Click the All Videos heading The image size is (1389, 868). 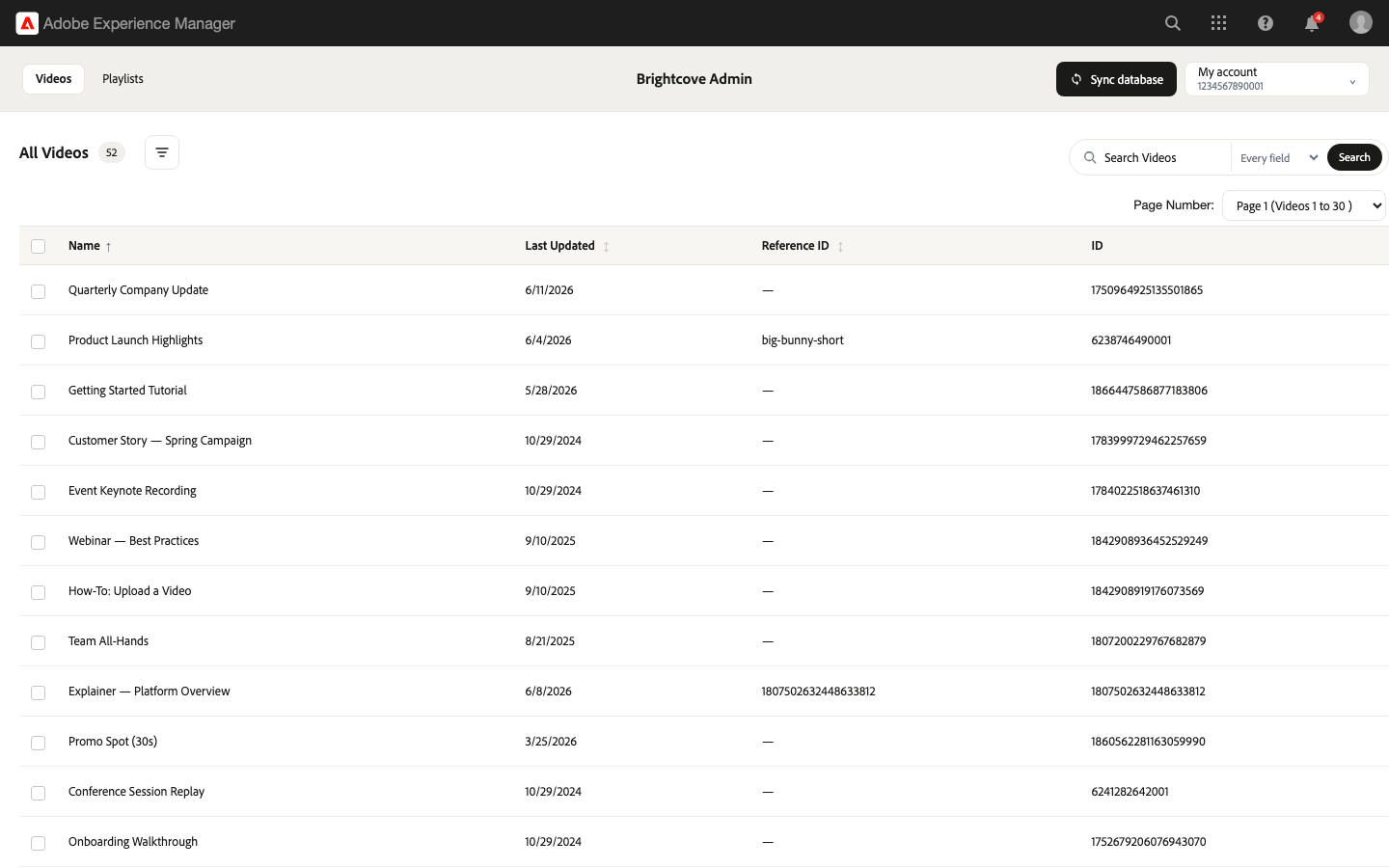click(x=54, y=152)
